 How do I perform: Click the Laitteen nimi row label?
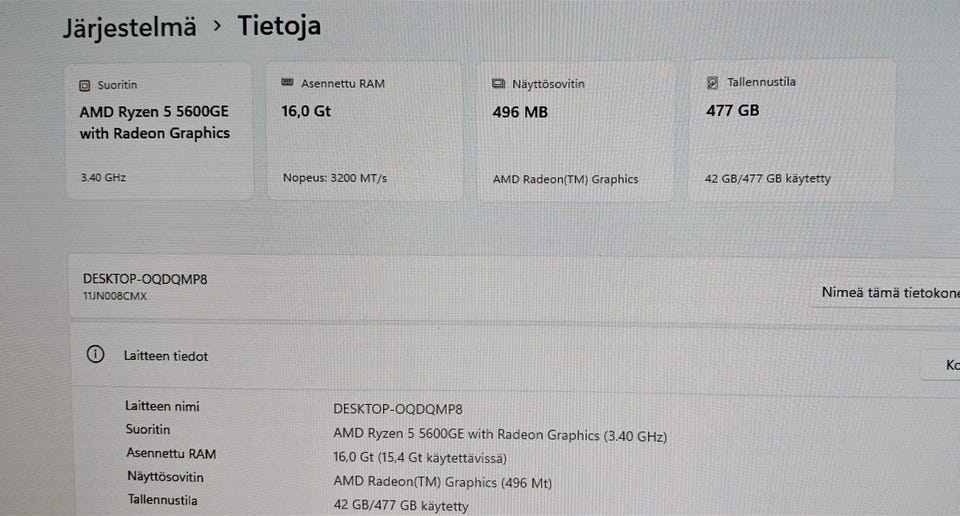(x=162, y=406)
